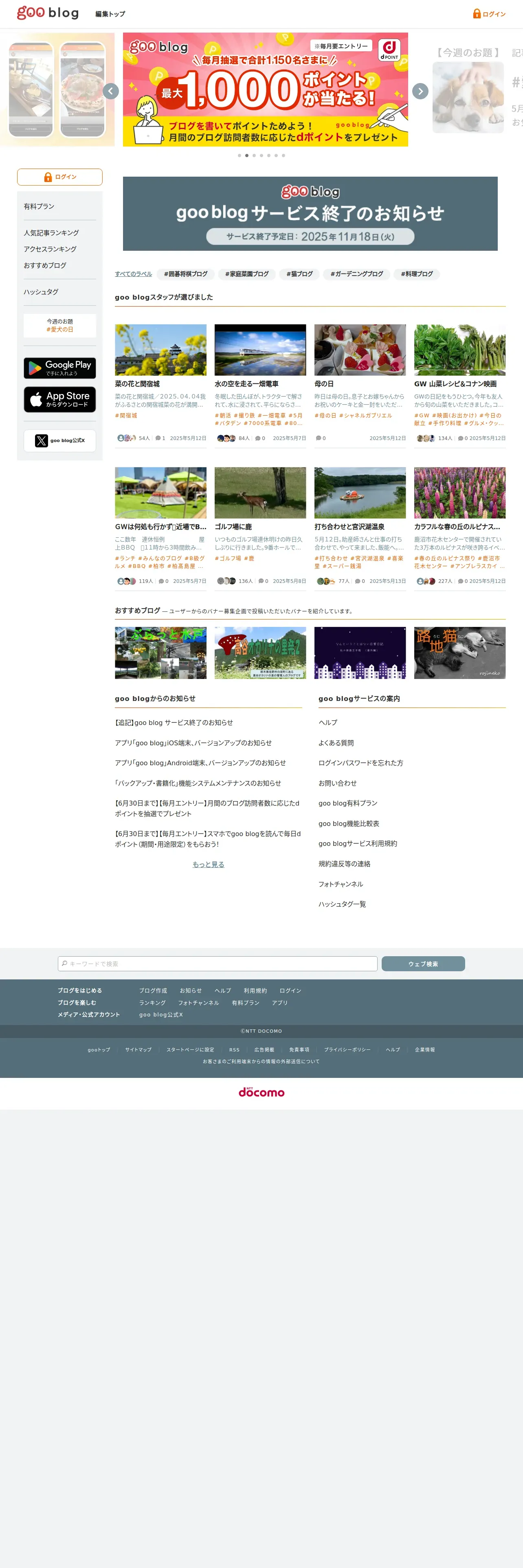Open 人気記事ランキング in sidebar
Screen dimensions: 523x1568
click(x=51, y=232)
